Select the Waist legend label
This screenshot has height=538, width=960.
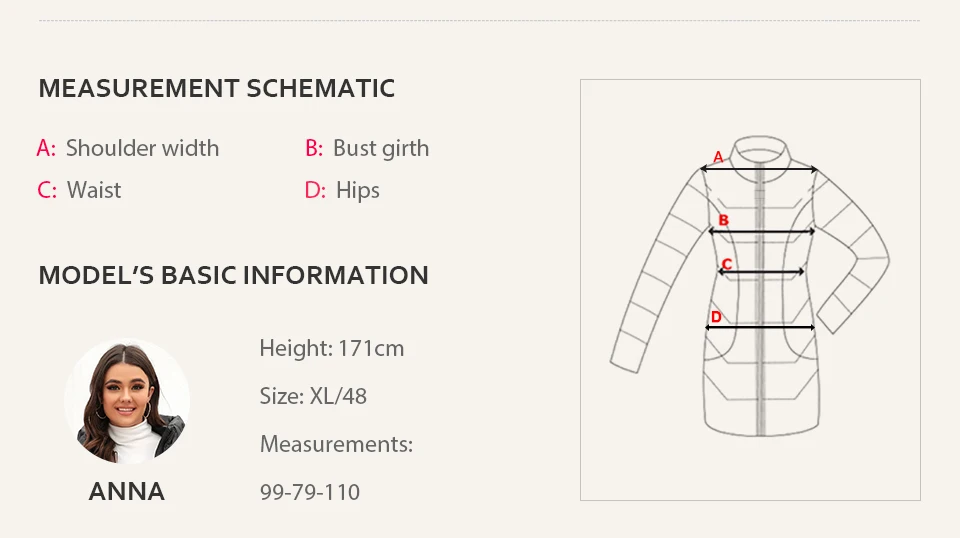94,190
